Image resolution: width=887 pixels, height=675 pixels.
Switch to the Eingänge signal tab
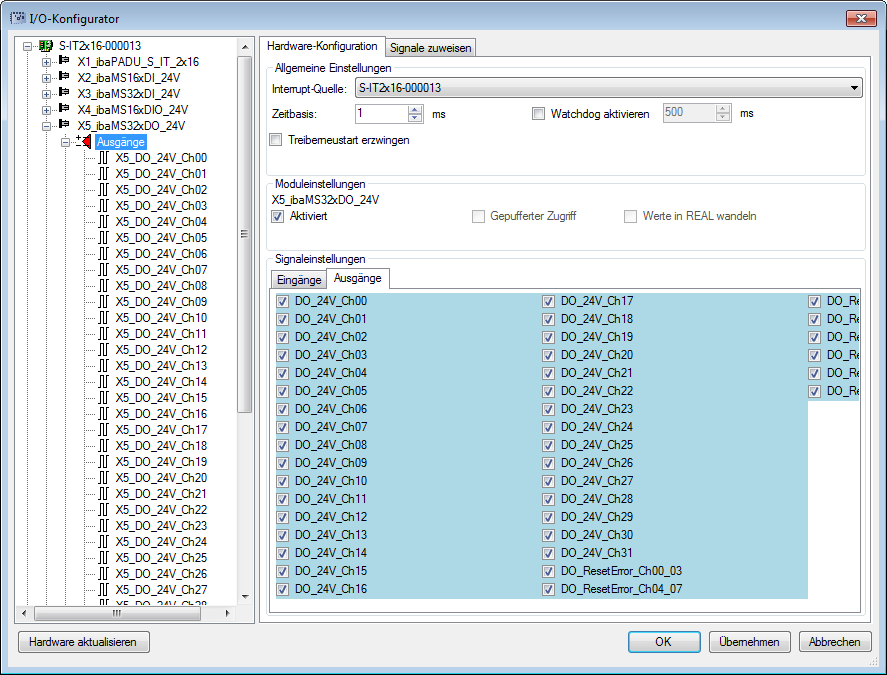click(299, 280)
